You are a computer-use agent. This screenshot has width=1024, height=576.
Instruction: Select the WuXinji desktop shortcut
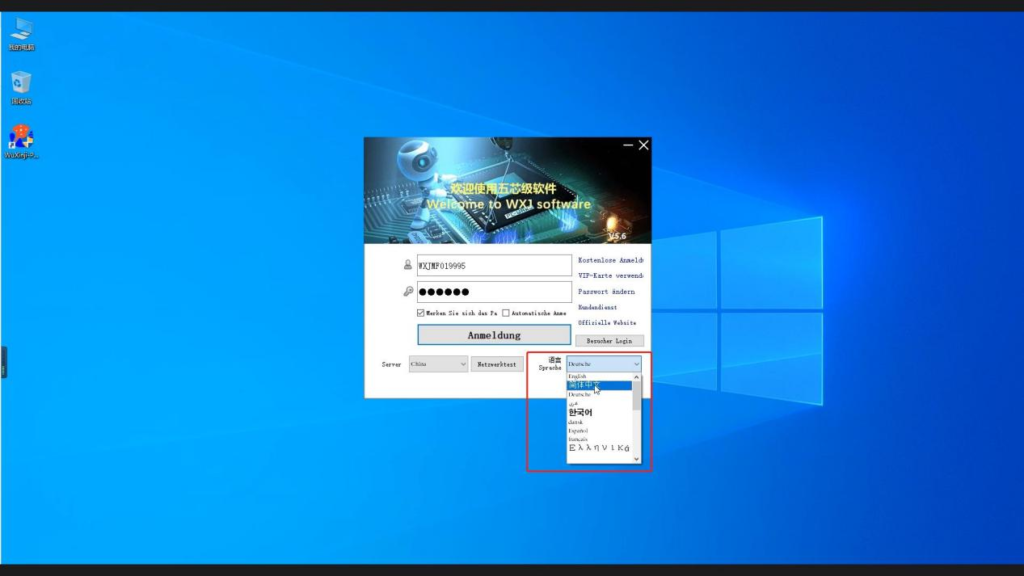(x=21, y=142)
